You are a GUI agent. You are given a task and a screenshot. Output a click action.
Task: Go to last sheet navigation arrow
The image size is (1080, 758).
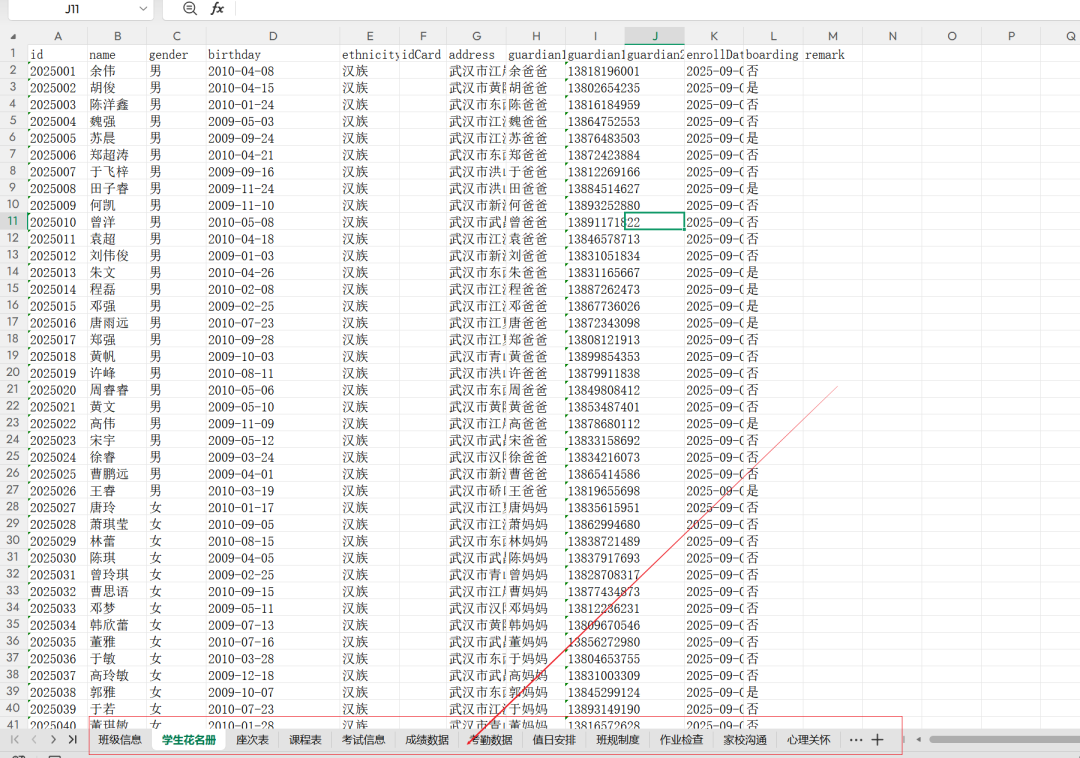[72, 739]
